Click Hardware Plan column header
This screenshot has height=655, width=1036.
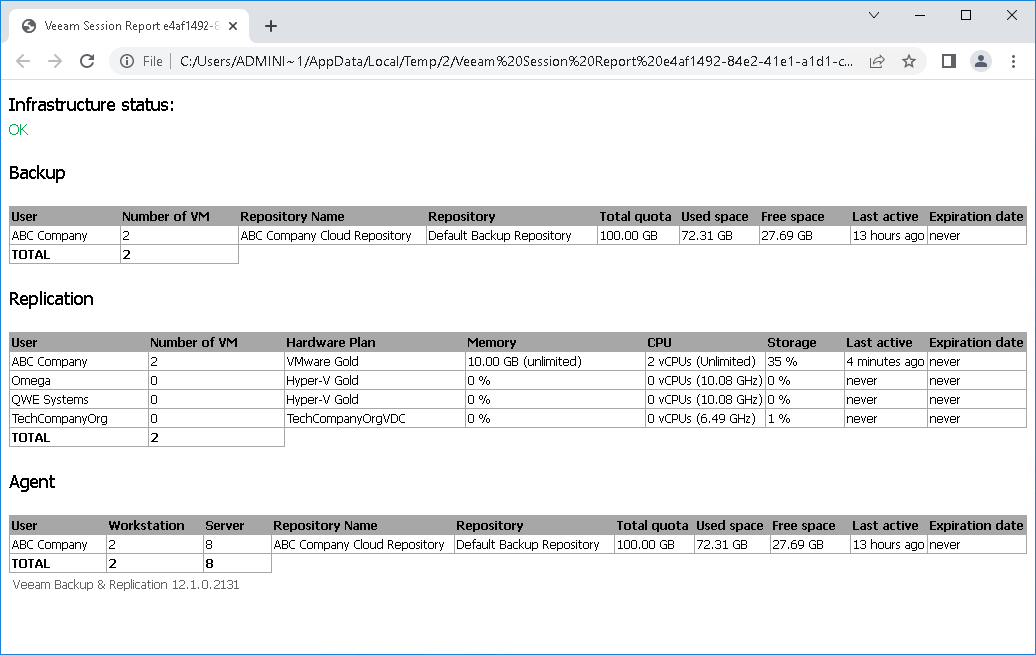pos(330,342)
